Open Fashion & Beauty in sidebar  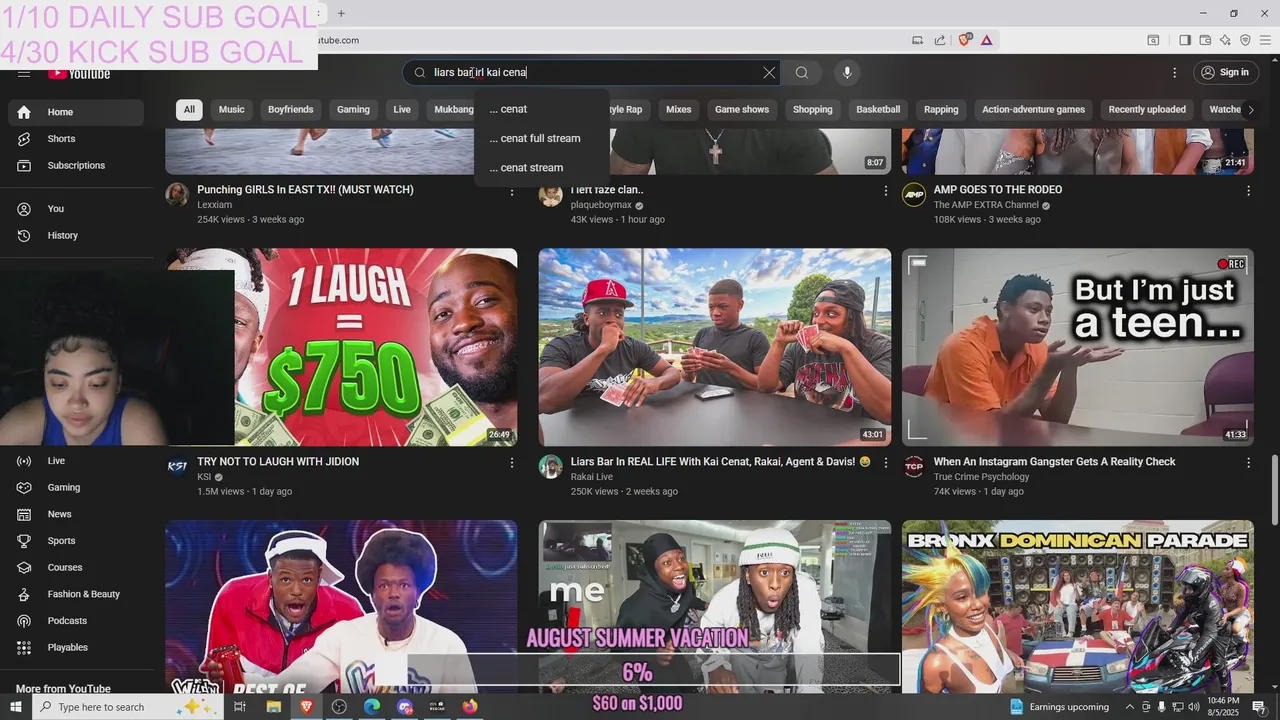click(76, 594)
